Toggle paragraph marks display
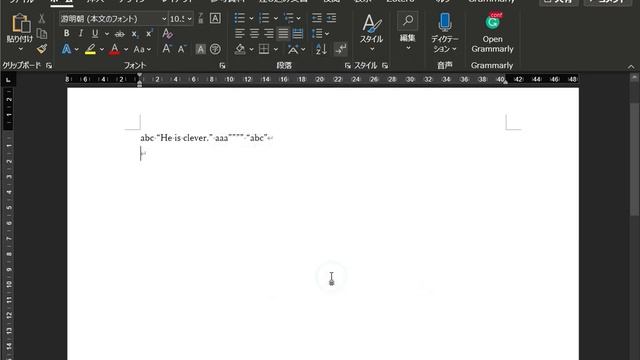 coord(340,49)
